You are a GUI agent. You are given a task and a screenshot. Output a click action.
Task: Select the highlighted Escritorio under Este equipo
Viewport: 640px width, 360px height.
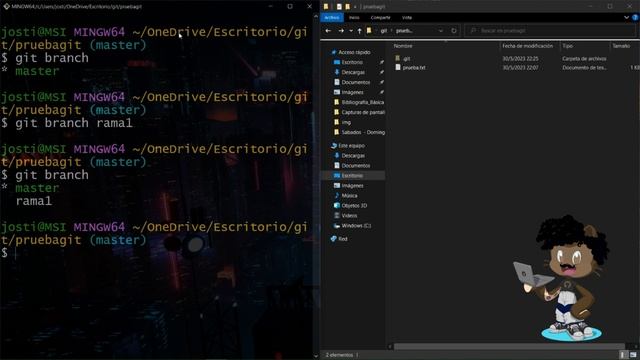click(352, 176)
